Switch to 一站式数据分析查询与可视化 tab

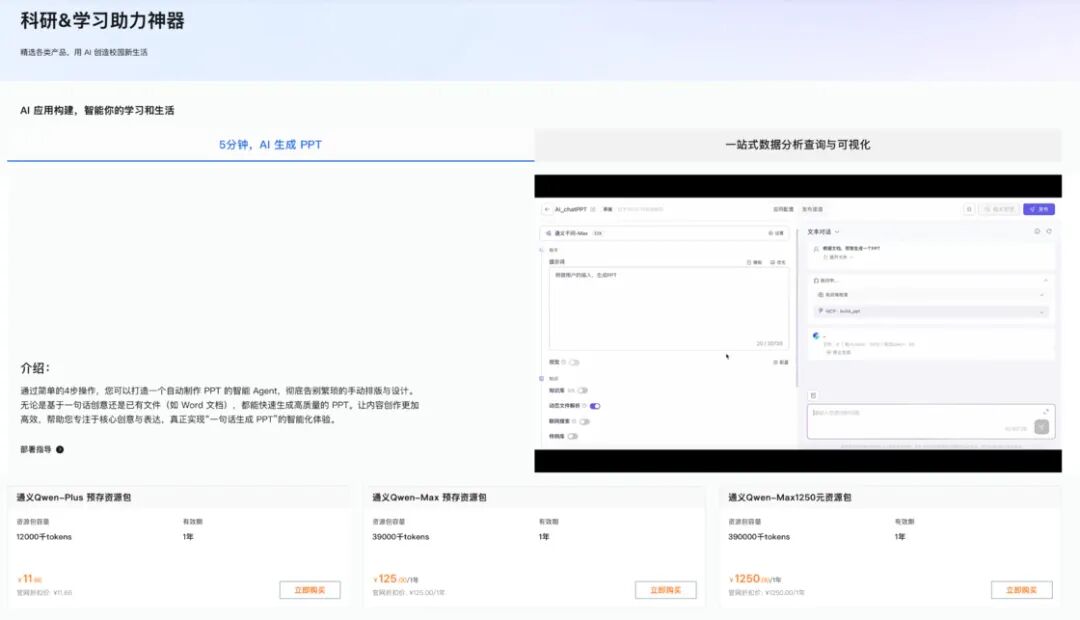tap(798, 145)
